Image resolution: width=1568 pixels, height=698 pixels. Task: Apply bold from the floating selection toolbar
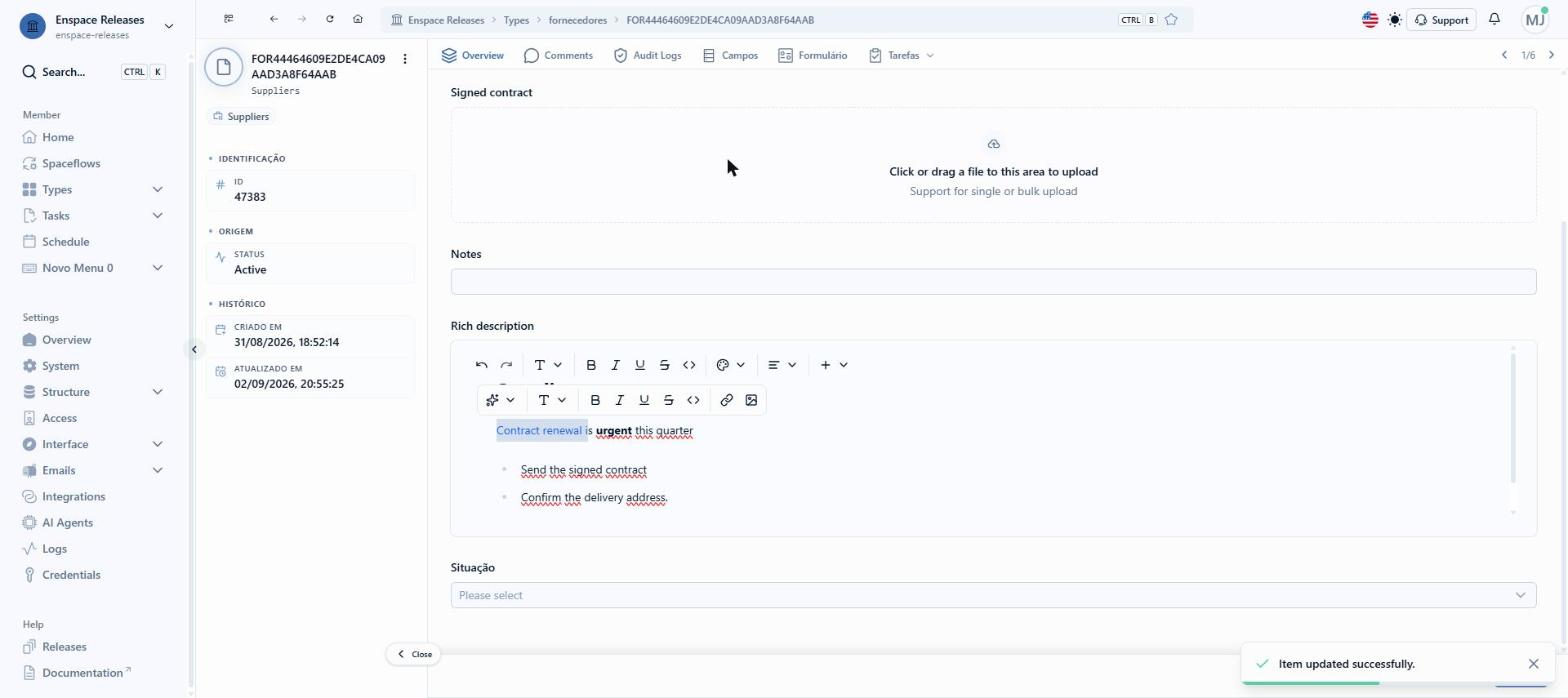[595, 400]
